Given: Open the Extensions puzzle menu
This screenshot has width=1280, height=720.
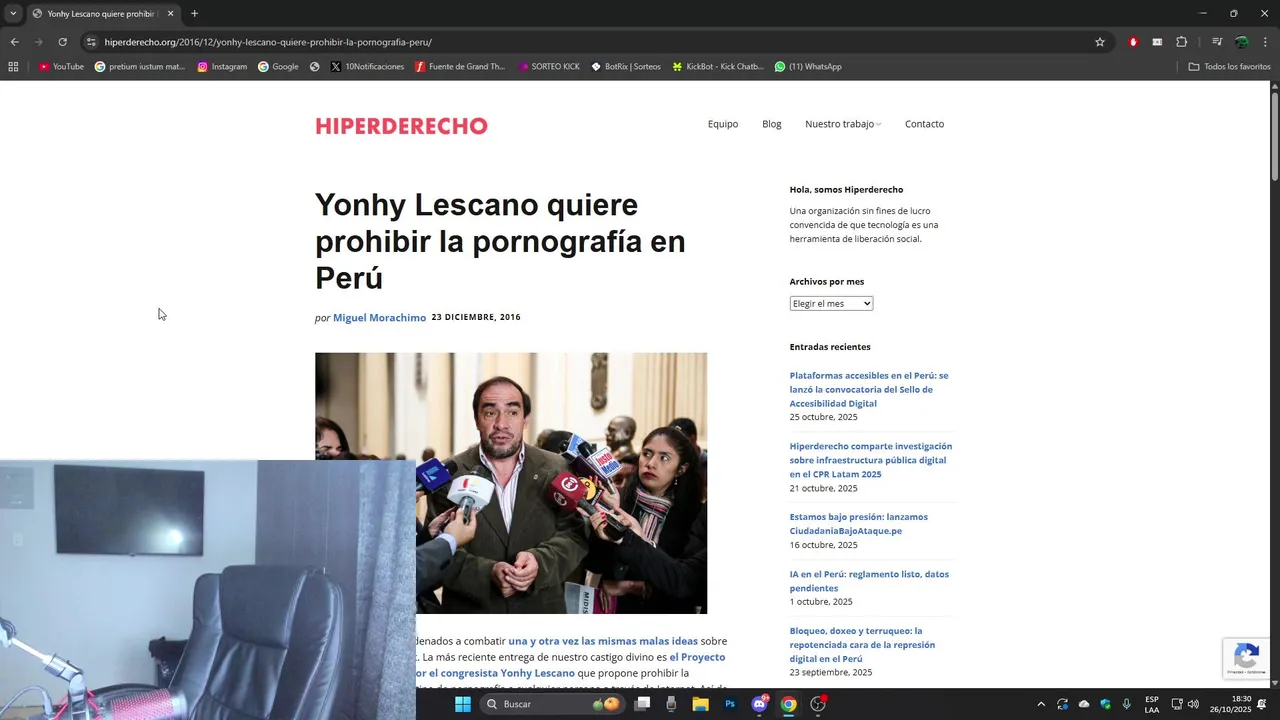Looking at the screenshot, I should pos(1181,42).
